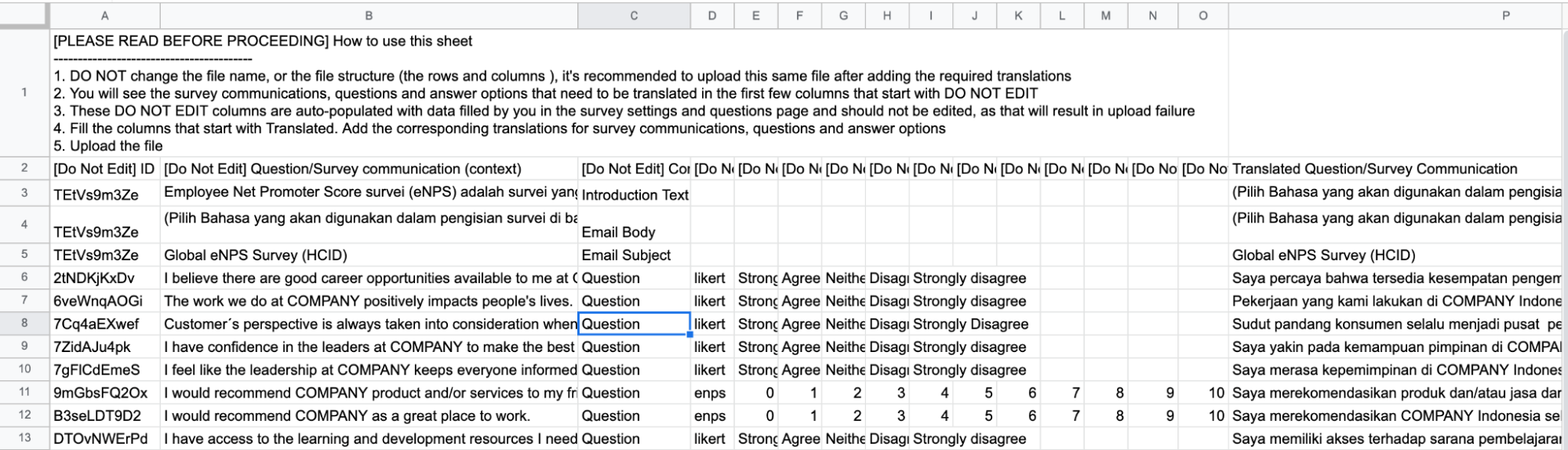
Task: Click 'Global eNPS Survey (HCID)' in column B
Action: 369,255
